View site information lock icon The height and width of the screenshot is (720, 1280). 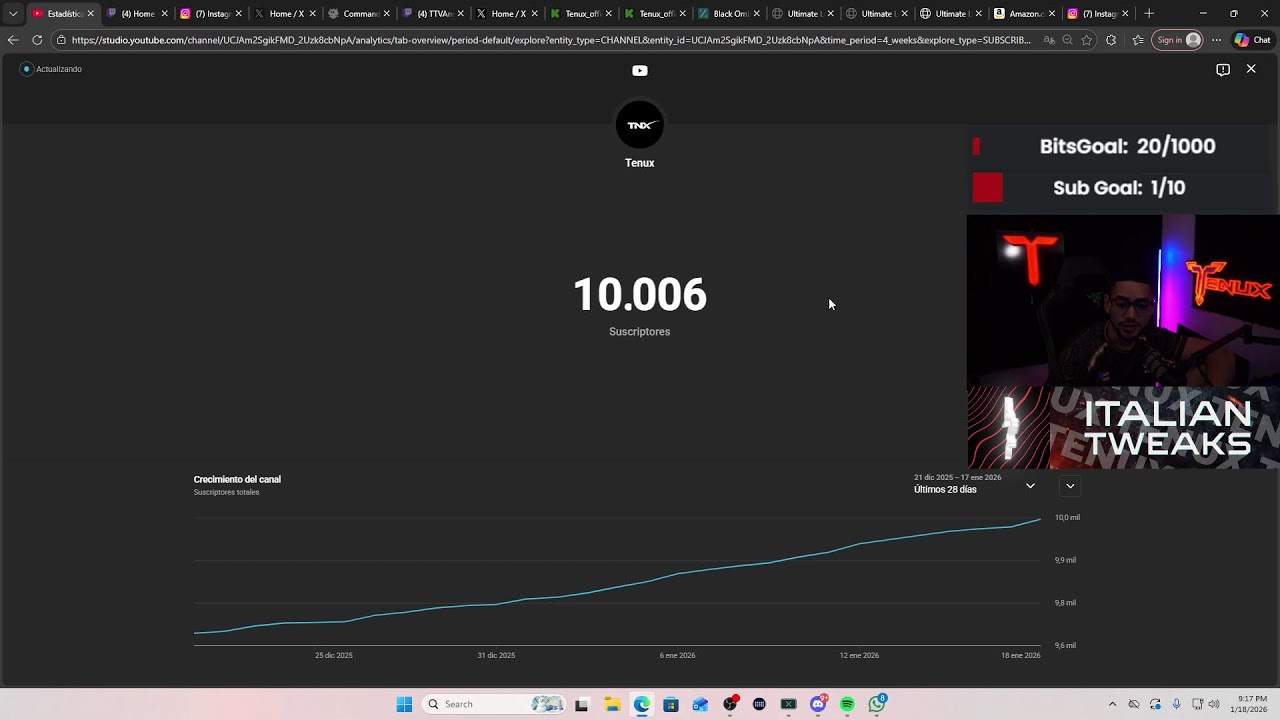(x=61, y=40)
